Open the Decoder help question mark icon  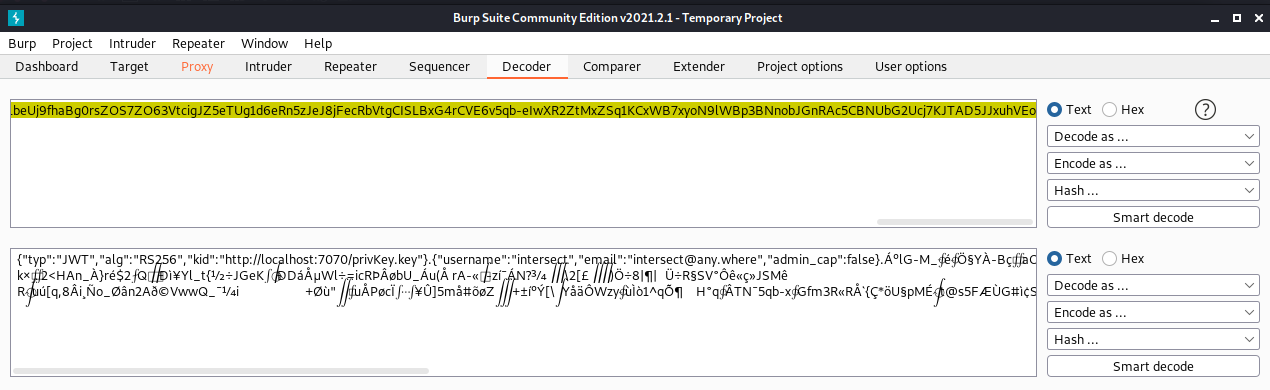point(1205,110)
